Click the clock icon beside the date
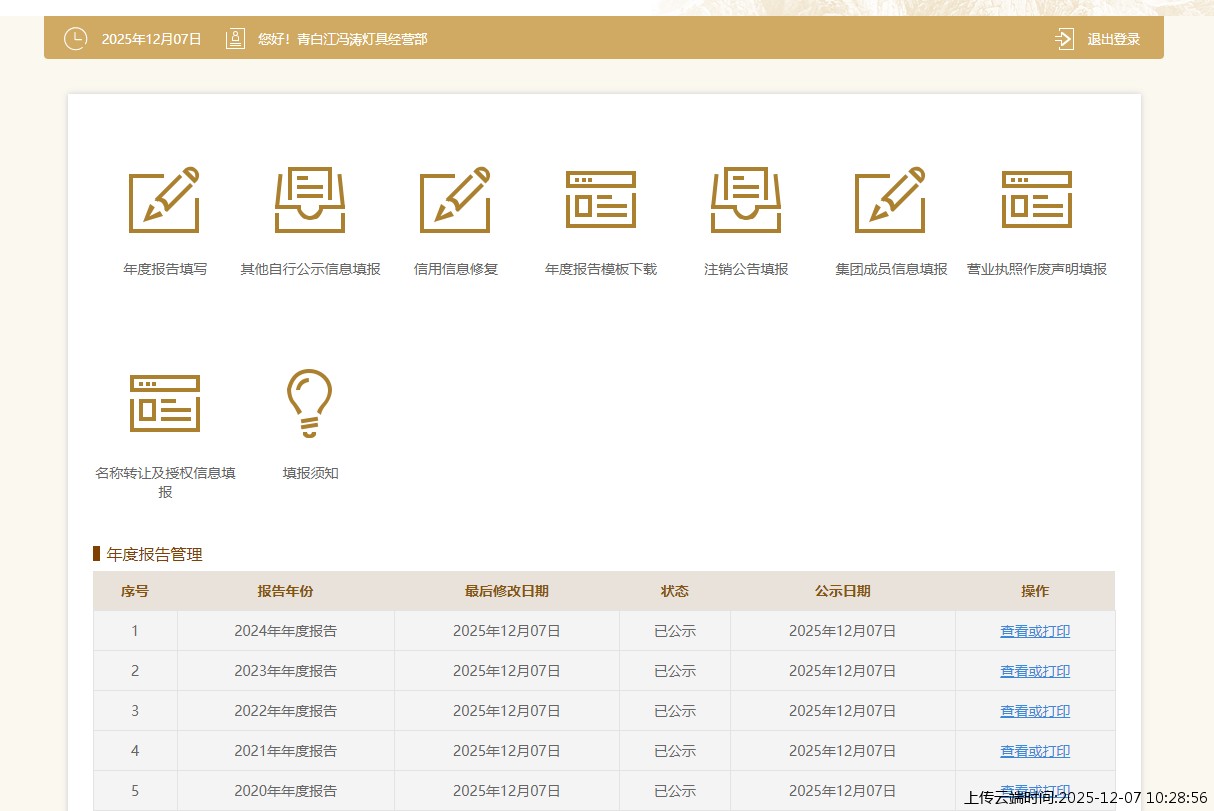 point(75,39)
